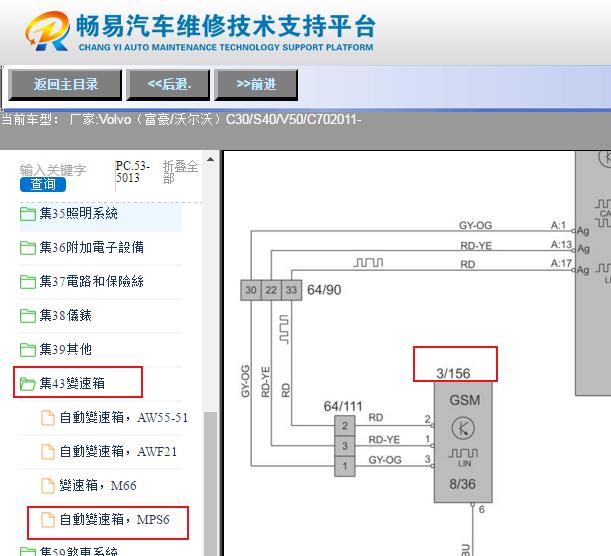Click the RD-YE label near GSM pin 1
Image resolution: width=611 pixels, height=556 pixels.
[x=384, y=440]
